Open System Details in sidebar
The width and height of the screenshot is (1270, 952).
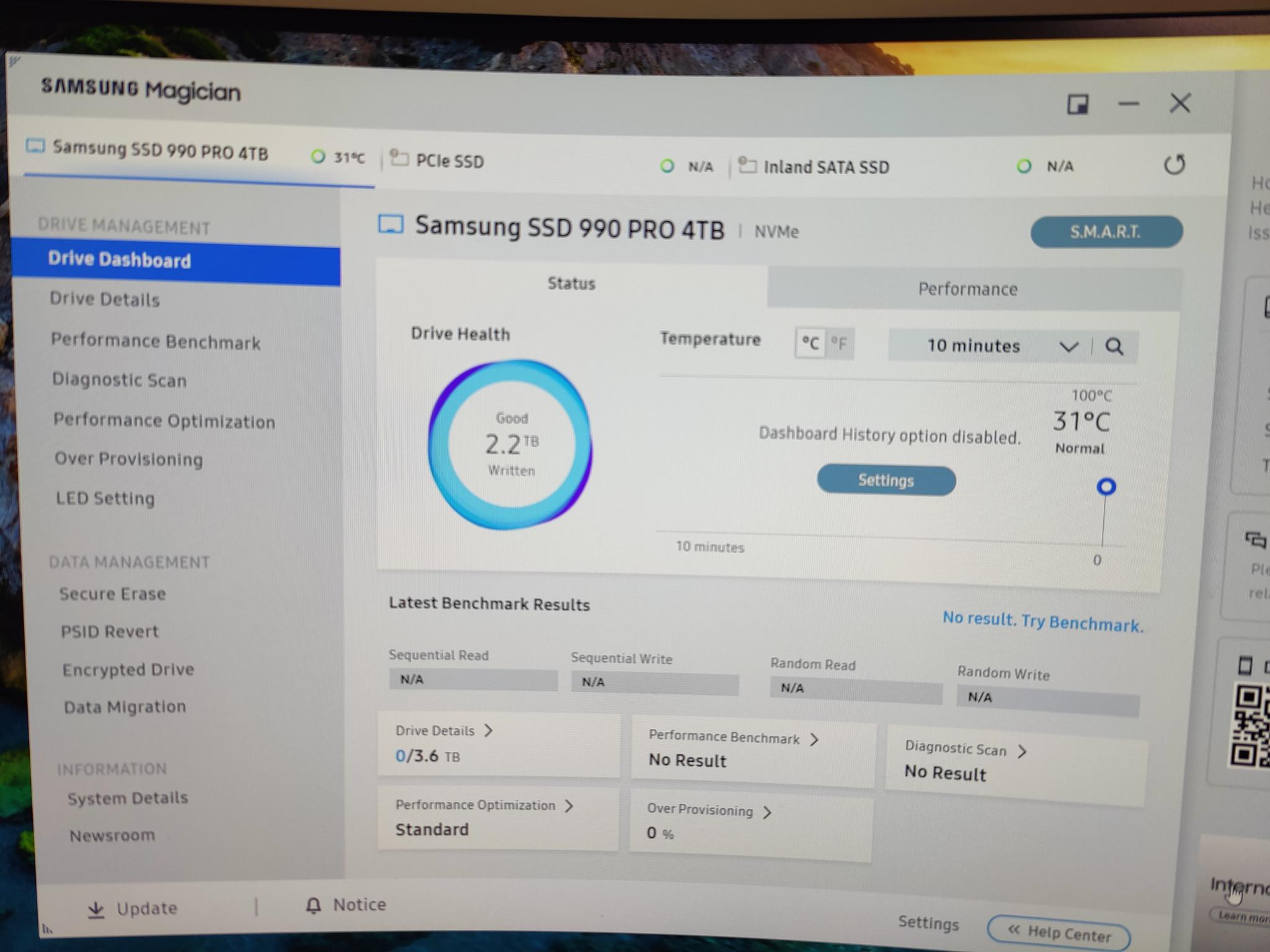(128, 798)
